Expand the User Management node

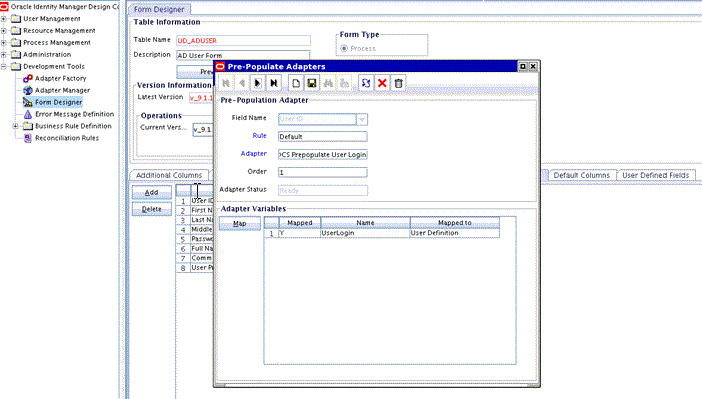click(4, 19)
